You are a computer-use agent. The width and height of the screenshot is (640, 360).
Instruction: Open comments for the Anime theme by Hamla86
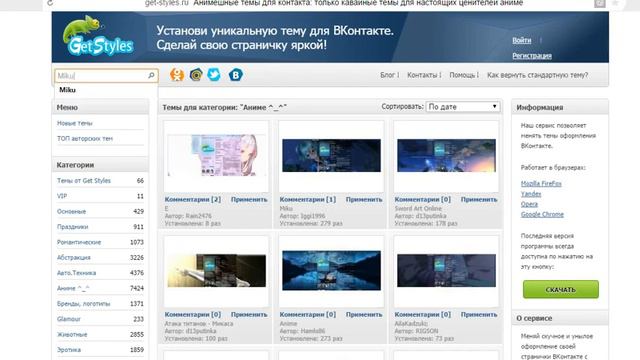click(308, 315)
